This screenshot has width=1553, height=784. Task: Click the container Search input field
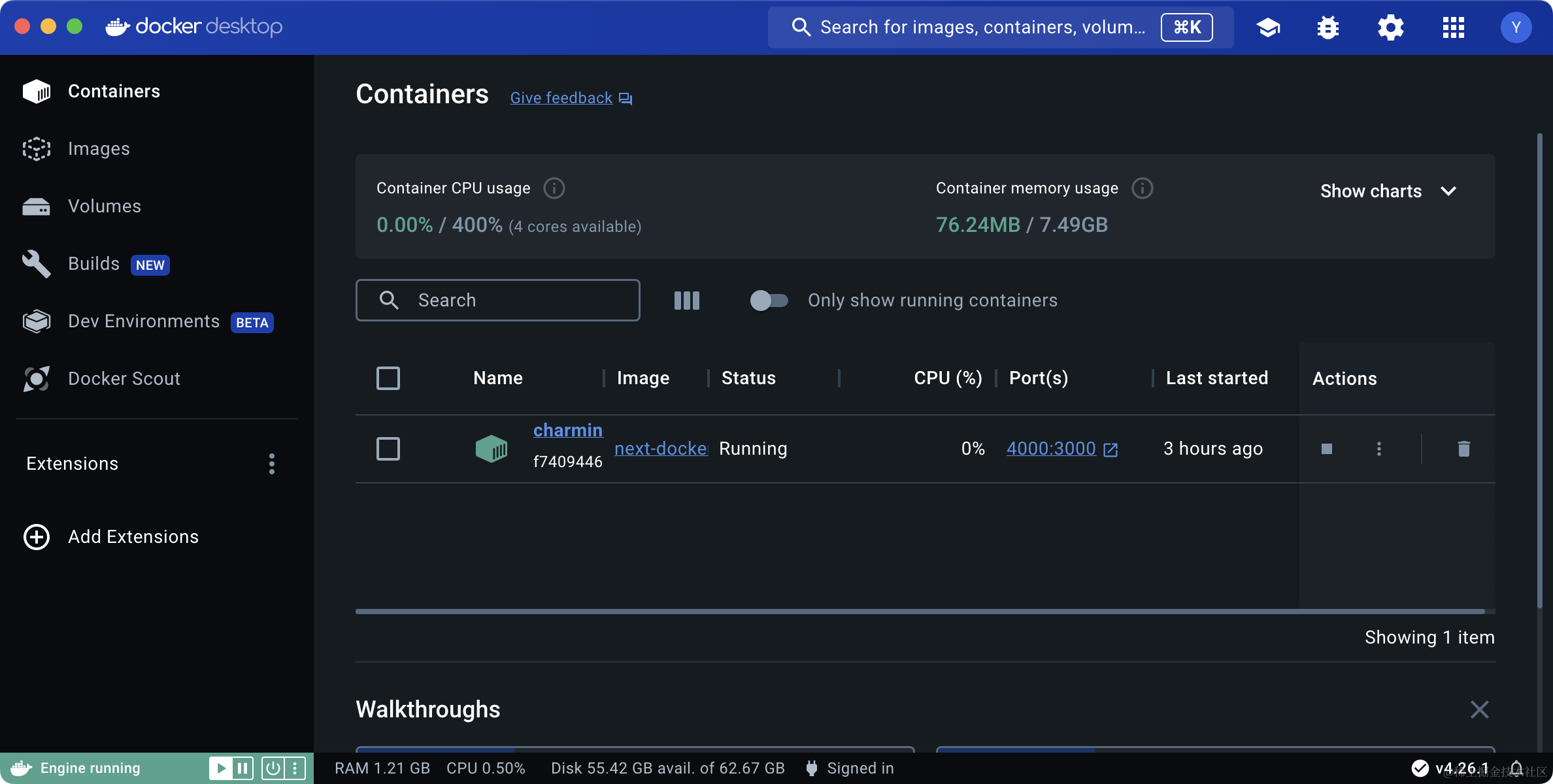click(510, 301)
